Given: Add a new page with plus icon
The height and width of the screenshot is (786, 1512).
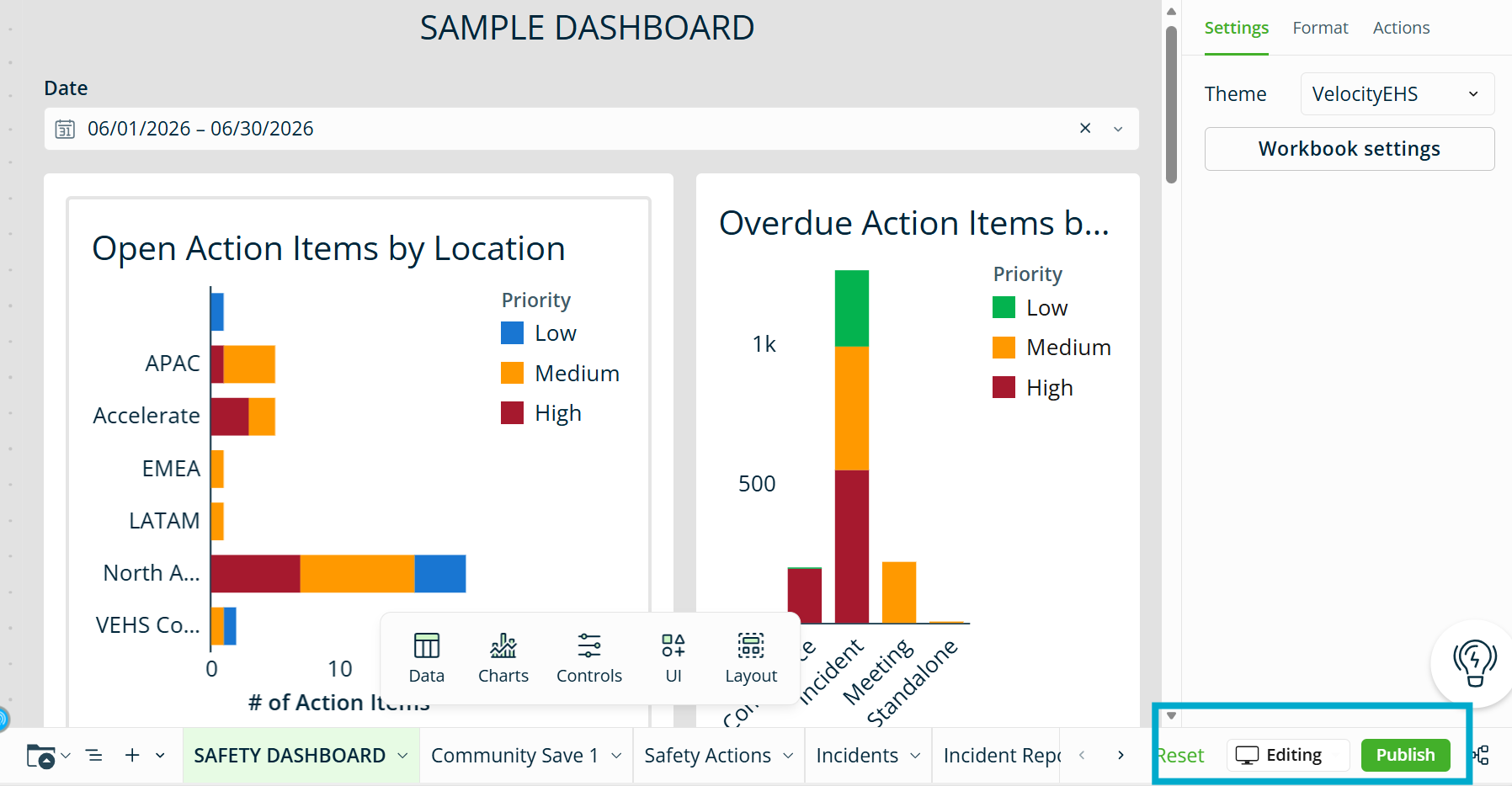Looking at the screenshot, I should [x=132, y=755].
